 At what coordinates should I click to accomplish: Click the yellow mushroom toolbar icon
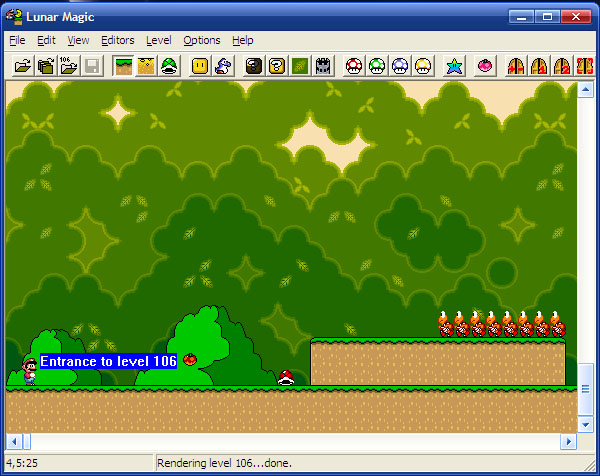pos(423,66)
